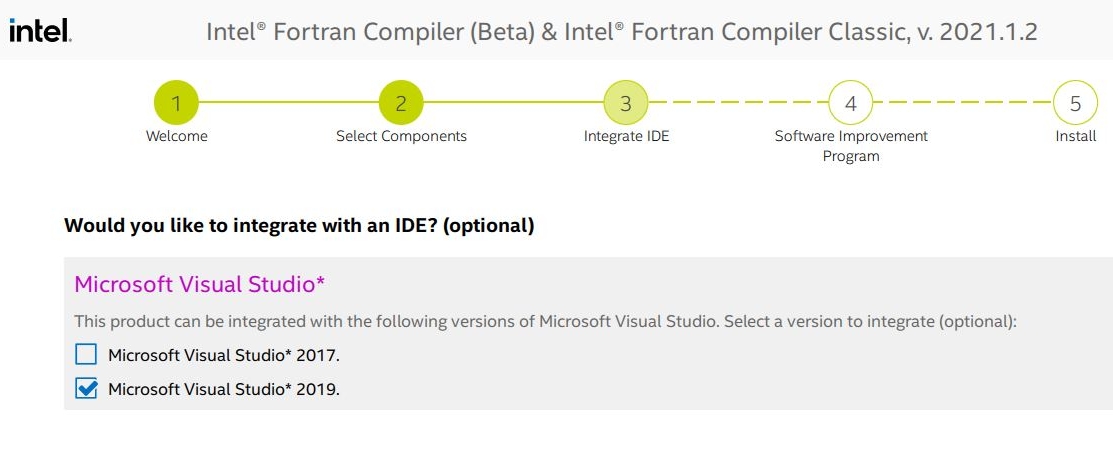Select the step 3 circle
This screenshot has width=1113, height=462.
626,103
